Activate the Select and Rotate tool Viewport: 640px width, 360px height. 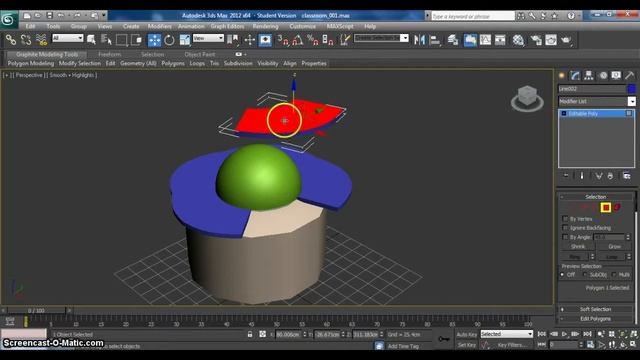pos(169,40)
